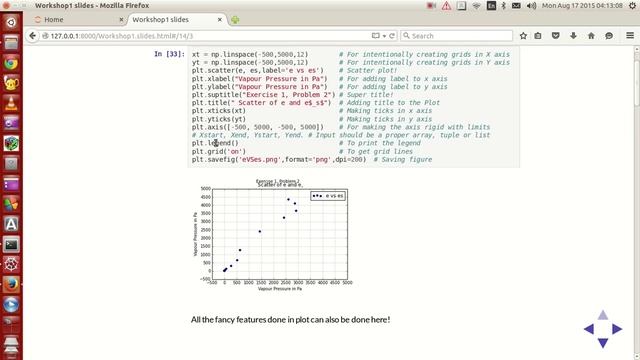This screenshot has width=640, height=360.
Task: Open the En keyboard layout indicator
Action: click(x=491, y=6)
